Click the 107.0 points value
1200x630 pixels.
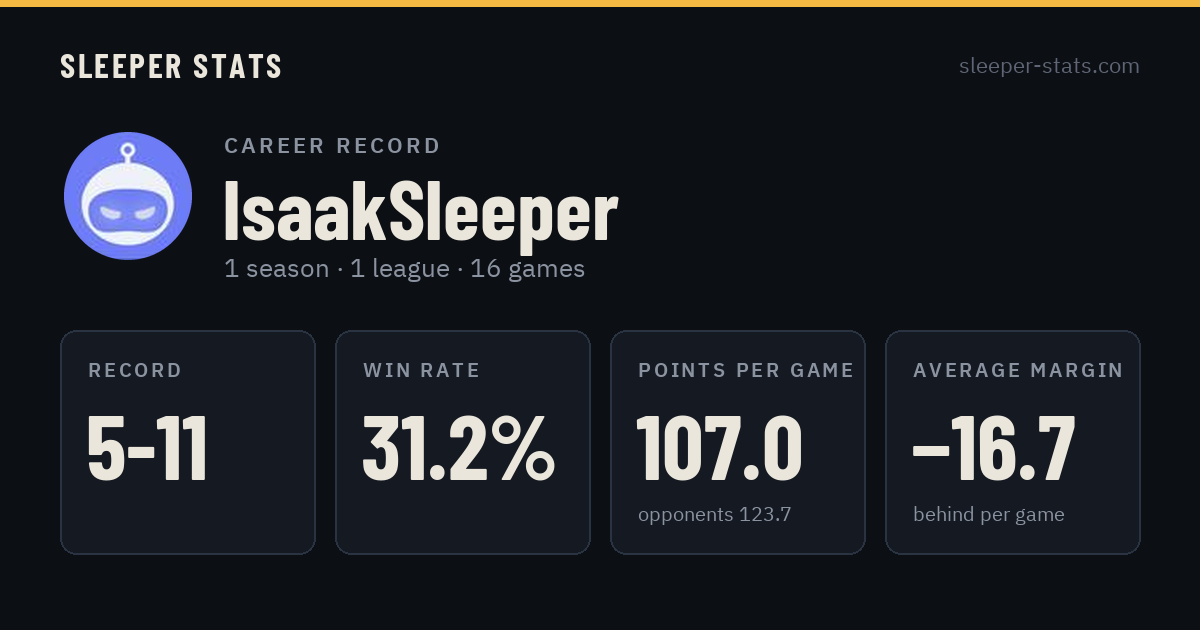click(720, 449)
